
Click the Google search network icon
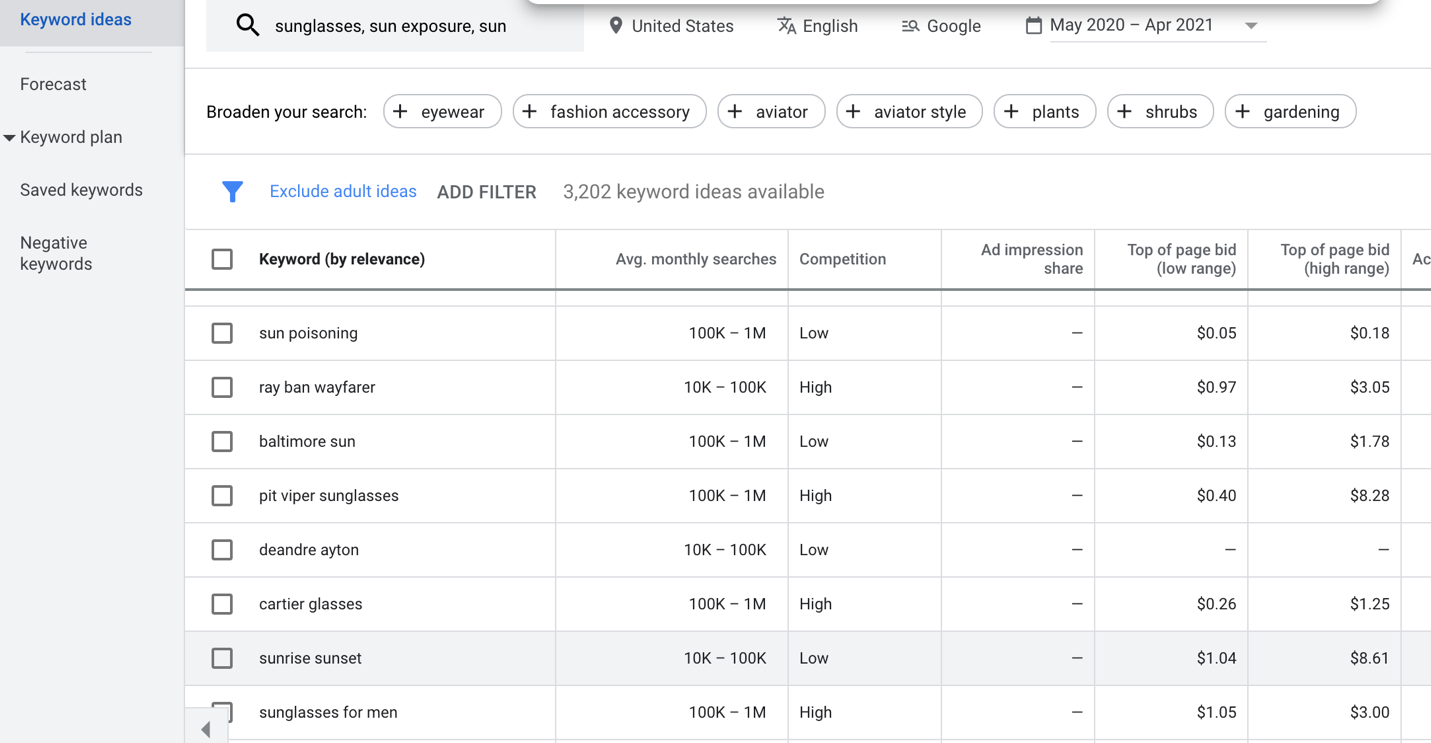click(x=910, y=26)
